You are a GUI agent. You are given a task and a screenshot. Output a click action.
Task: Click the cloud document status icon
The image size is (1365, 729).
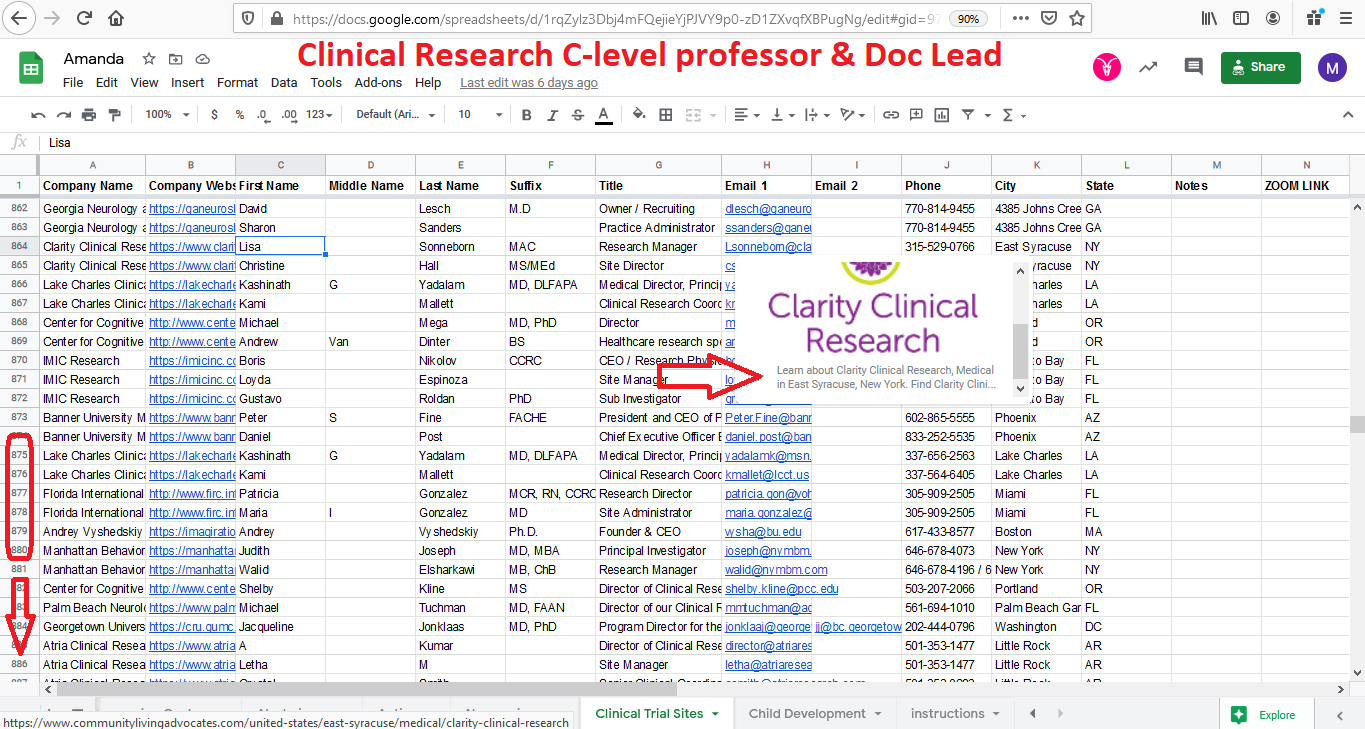click(203, 59)
